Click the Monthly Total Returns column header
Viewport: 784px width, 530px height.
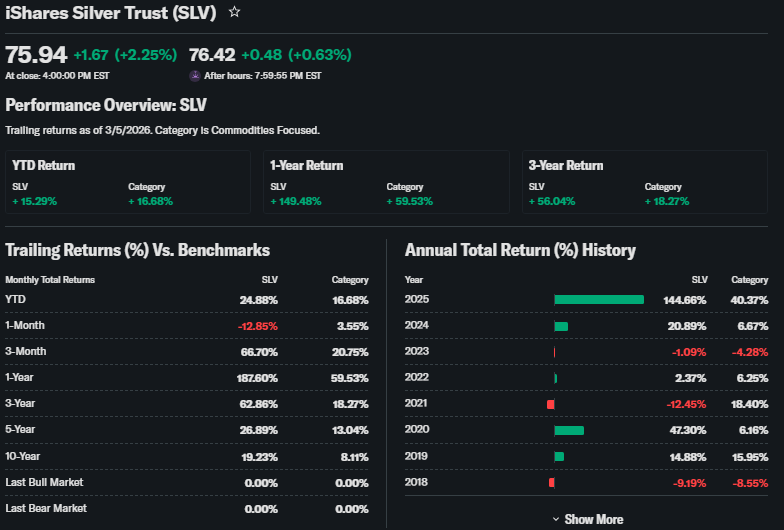[50, 280]
